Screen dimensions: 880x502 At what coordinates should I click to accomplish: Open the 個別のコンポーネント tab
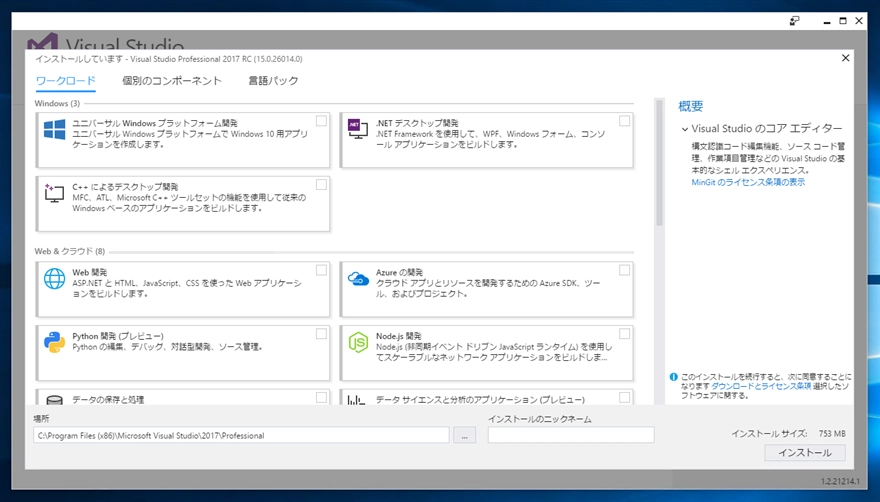click(172, 81)
